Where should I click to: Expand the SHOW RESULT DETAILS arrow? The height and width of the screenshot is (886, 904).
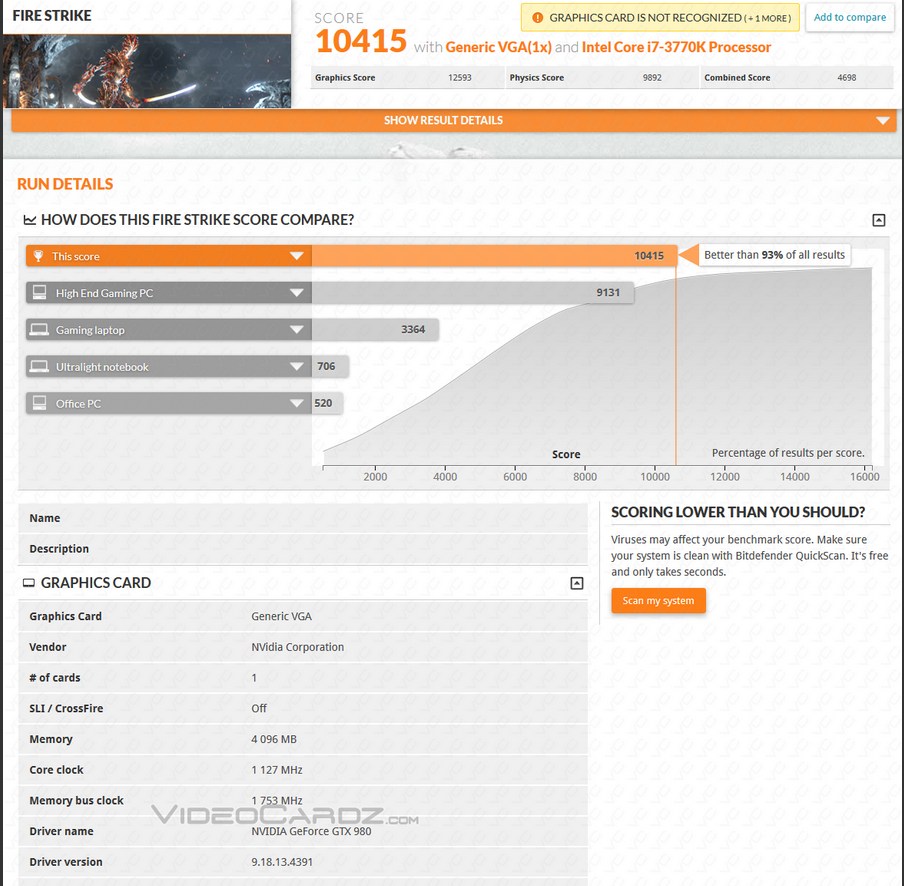[x=882, y=120]
